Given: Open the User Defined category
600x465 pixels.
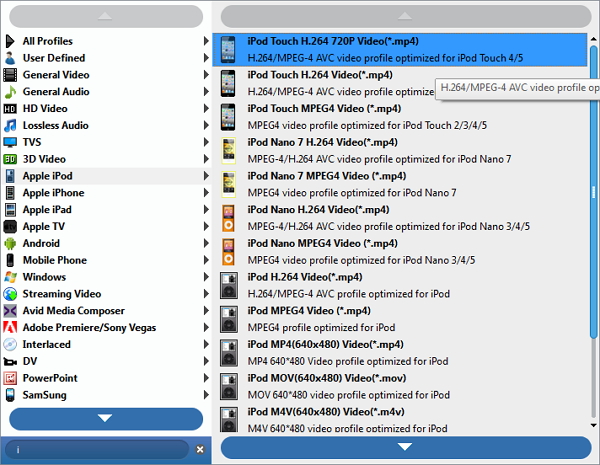Looking at the screenshot, I should (107, 58).
